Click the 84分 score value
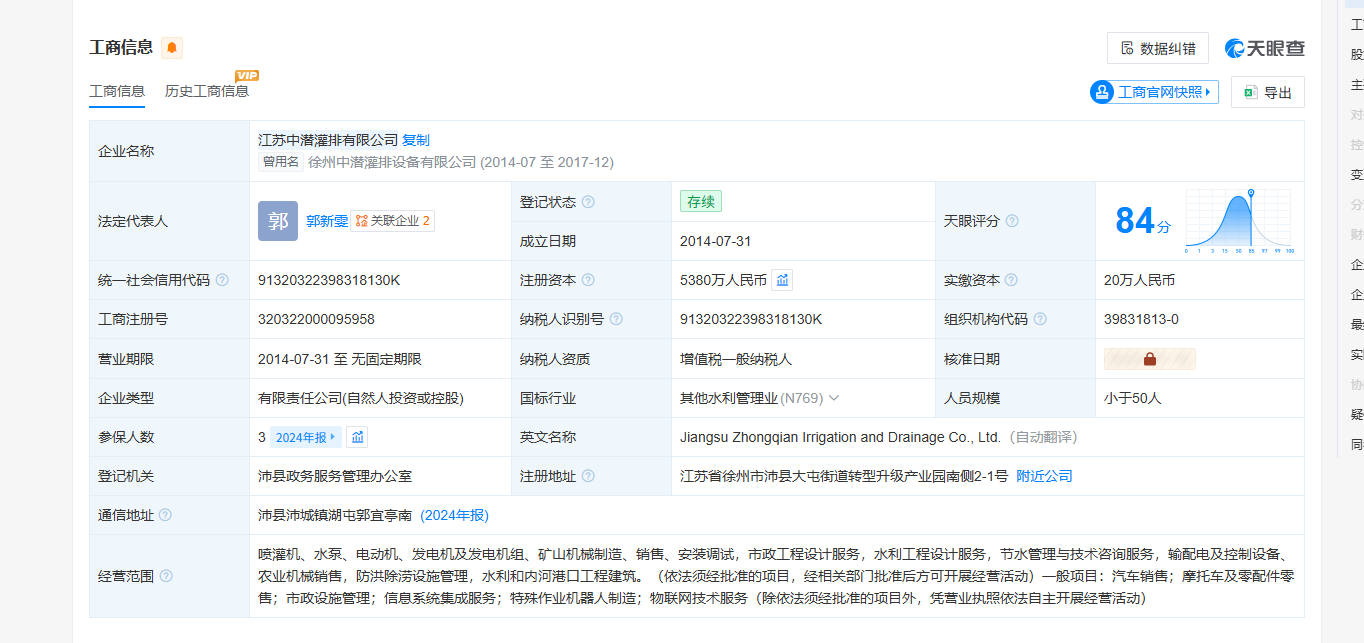Screen dimensions: 1364x643 (1142, 220)
